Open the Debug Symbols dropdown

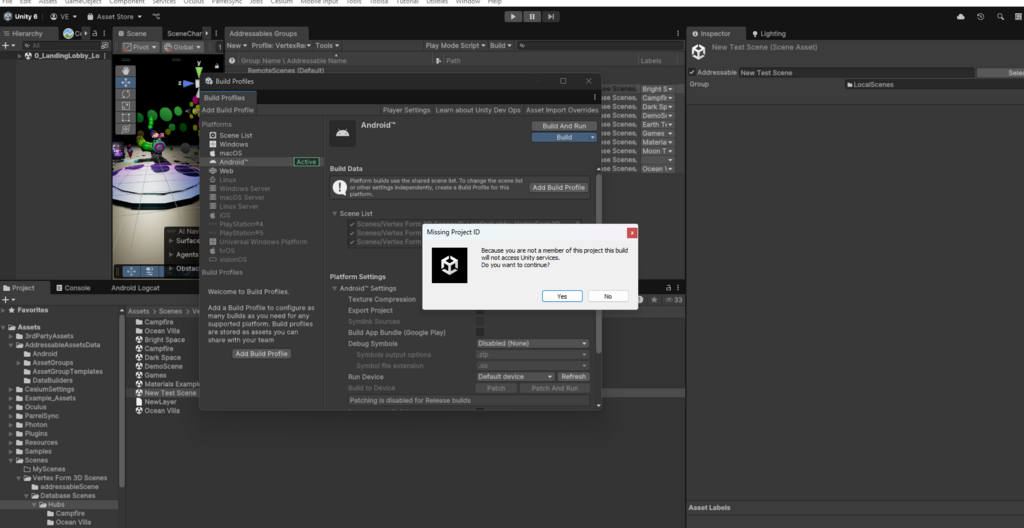point(533,343)
